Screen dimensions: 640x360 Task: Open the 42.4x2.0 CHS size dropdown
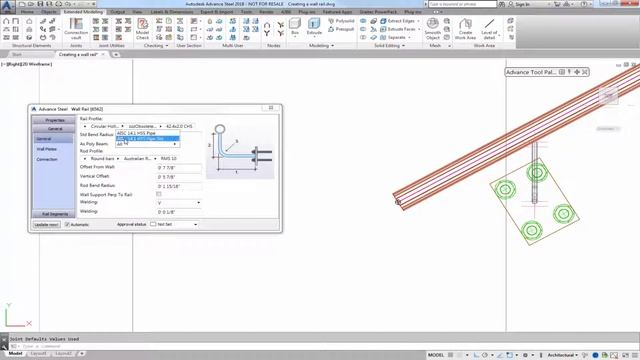[x=179, y=127]
